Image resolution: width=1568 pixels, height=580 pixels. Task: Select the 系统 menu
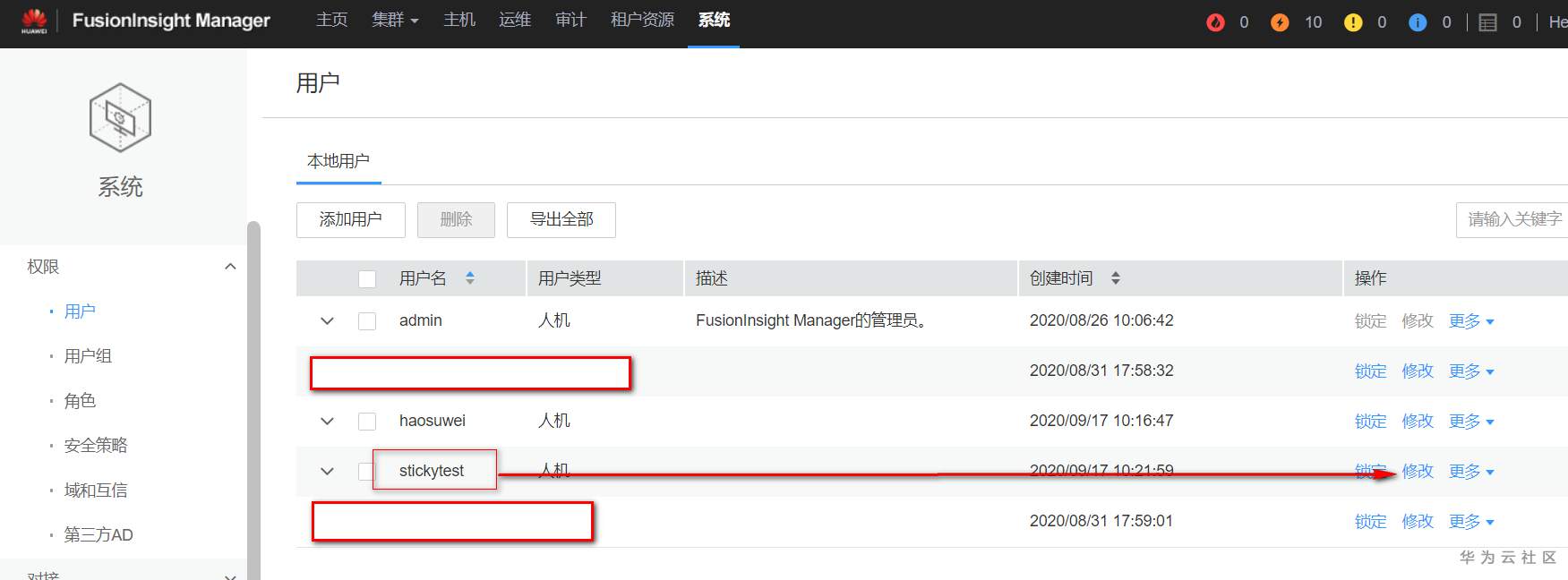pos(714,20)
